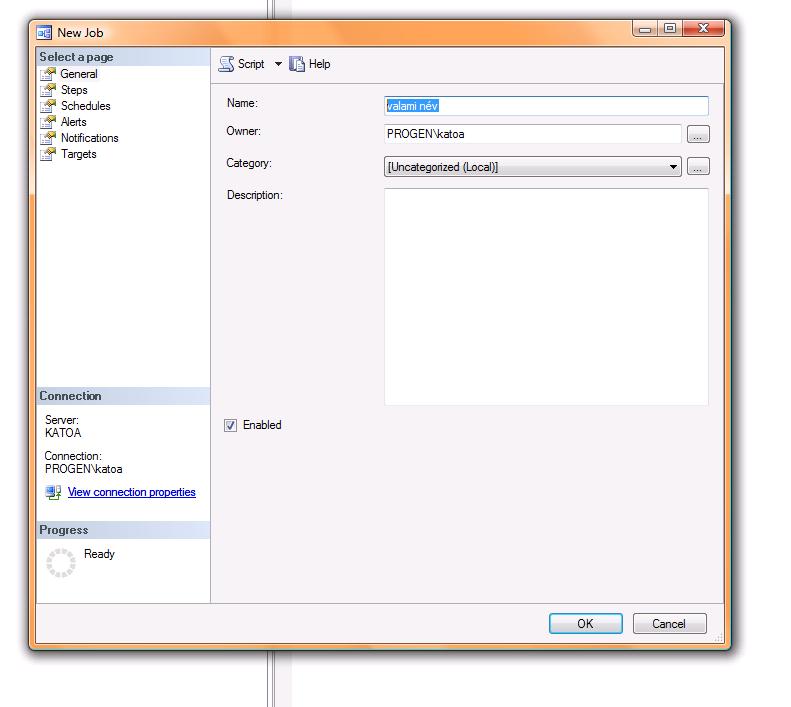Click the Alerts page icon

(48, 122)
